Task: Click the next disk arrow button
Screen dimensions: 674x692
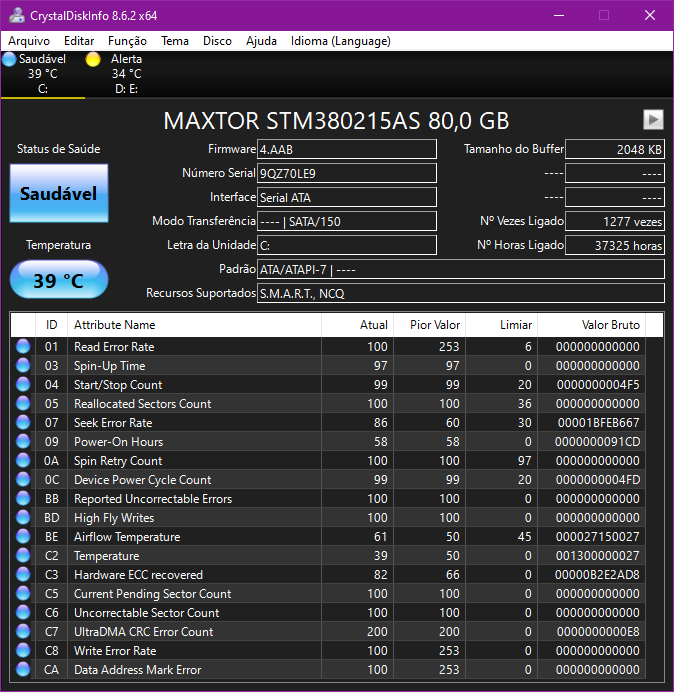Action: (653, 120)
